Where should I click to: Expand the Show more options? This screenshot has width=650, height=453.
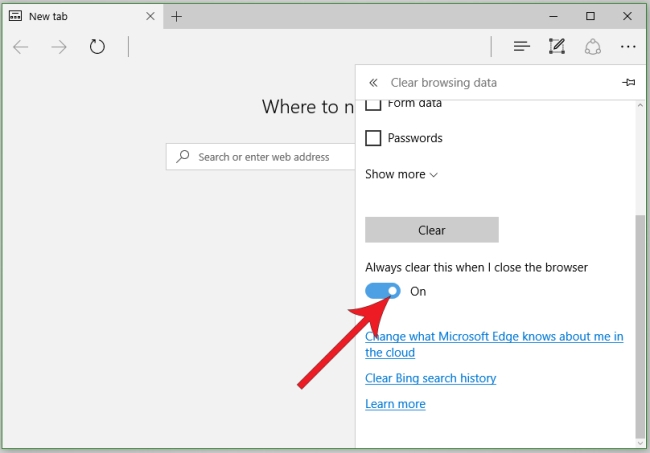click(x=401, y=174)
